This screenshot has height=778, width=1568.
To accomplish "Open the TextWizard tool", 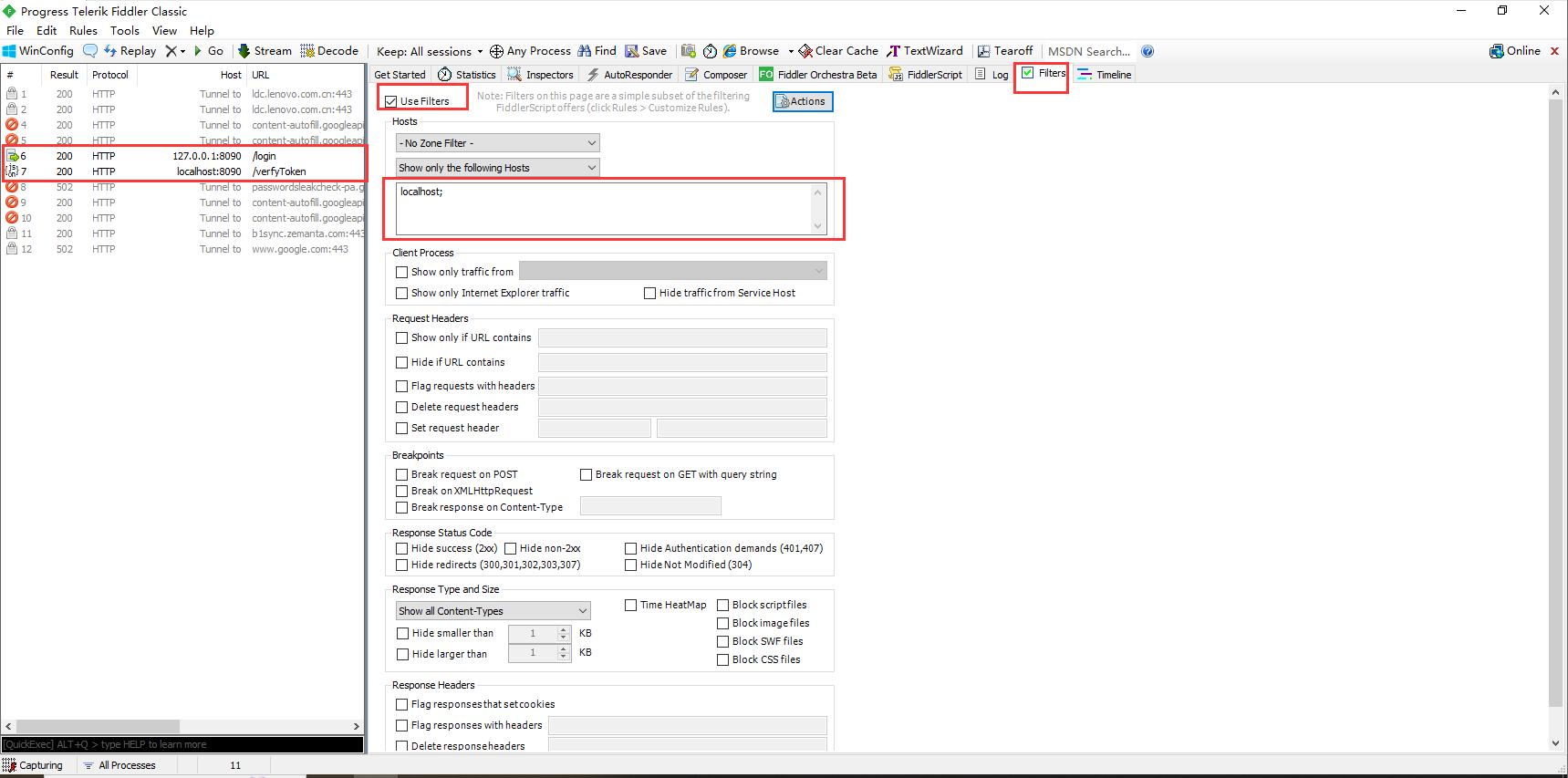I will 925,51.
